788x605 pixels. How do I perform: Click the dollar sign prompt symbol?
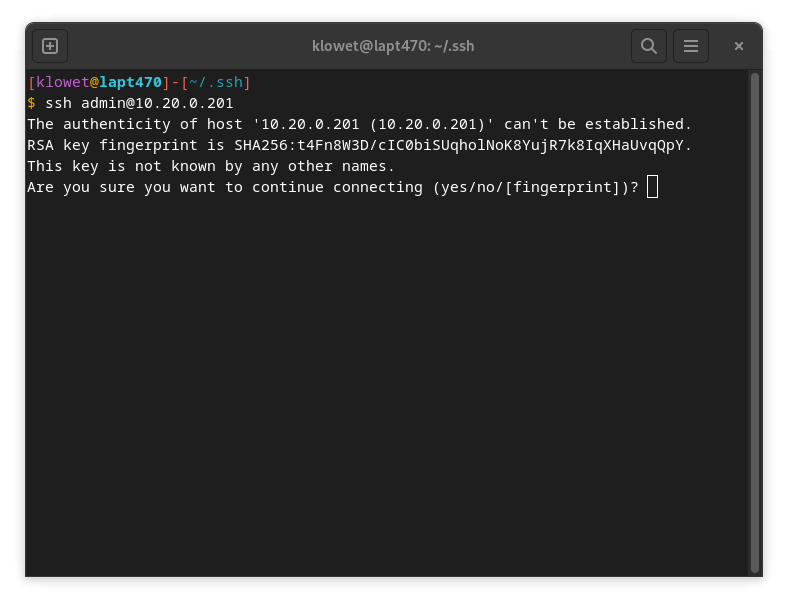pos(31,103)
